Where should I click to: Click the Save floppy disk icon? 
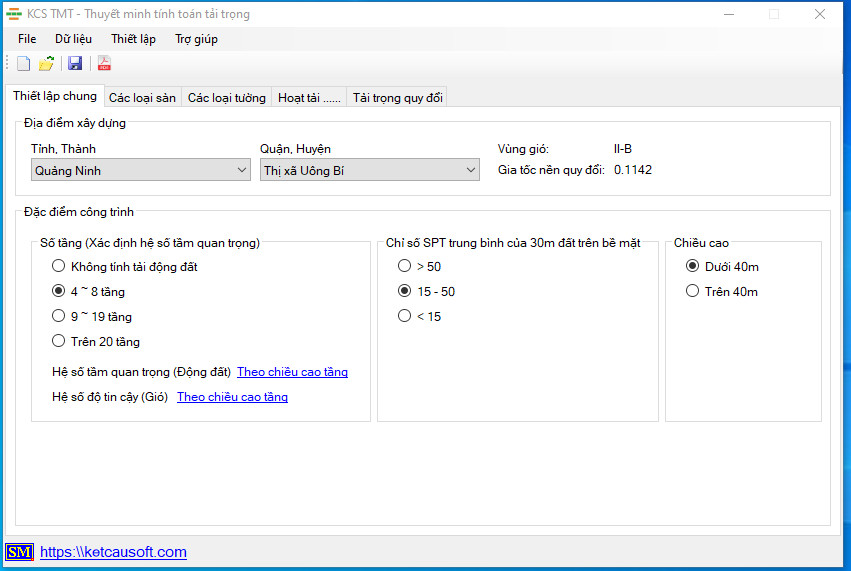coord(75,64)
